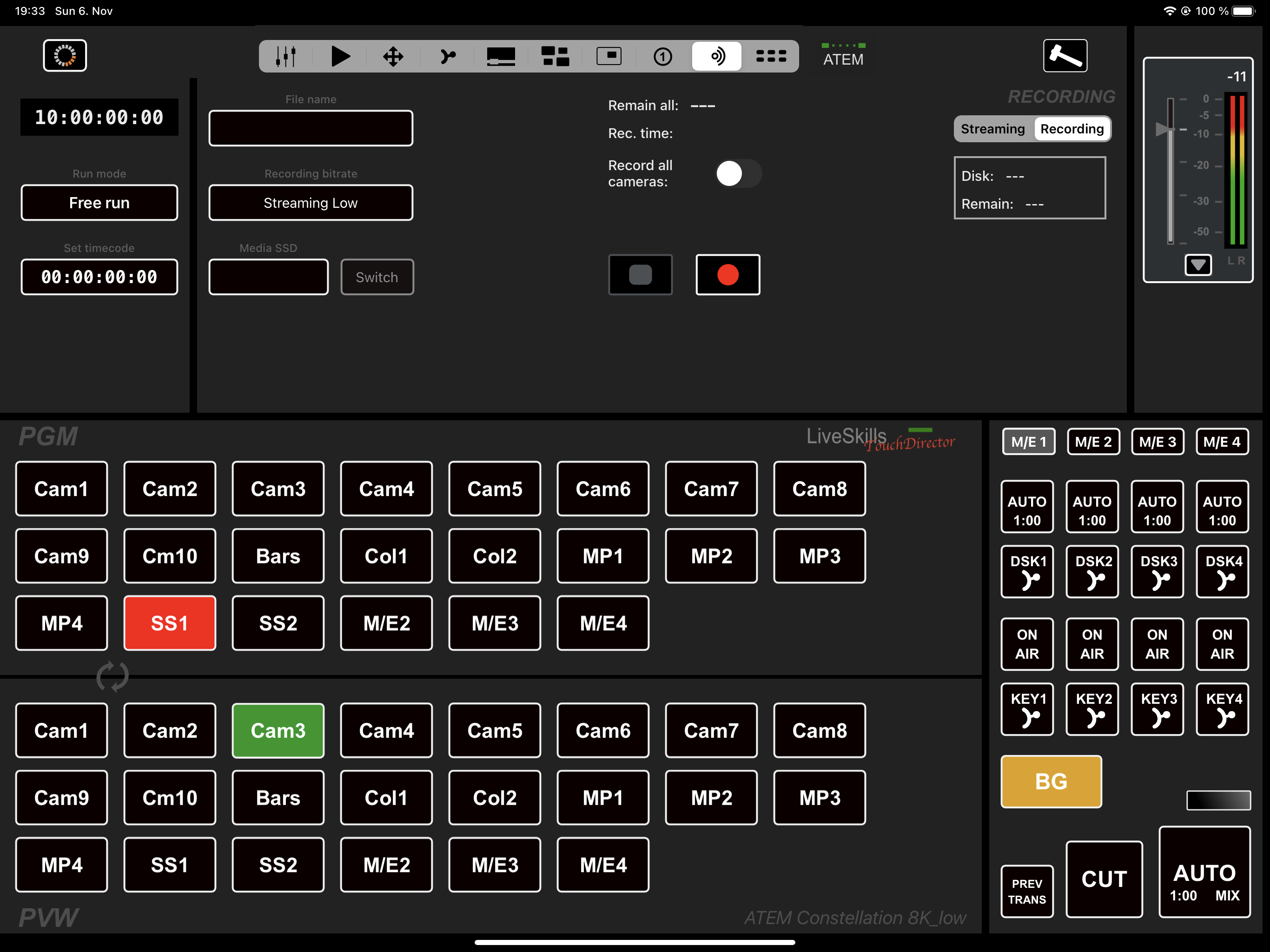Image resolution: width=1270 pixels, height=952 pixels.
Task: Click the spinner icon top left
Action: click(x=65, y=56)
